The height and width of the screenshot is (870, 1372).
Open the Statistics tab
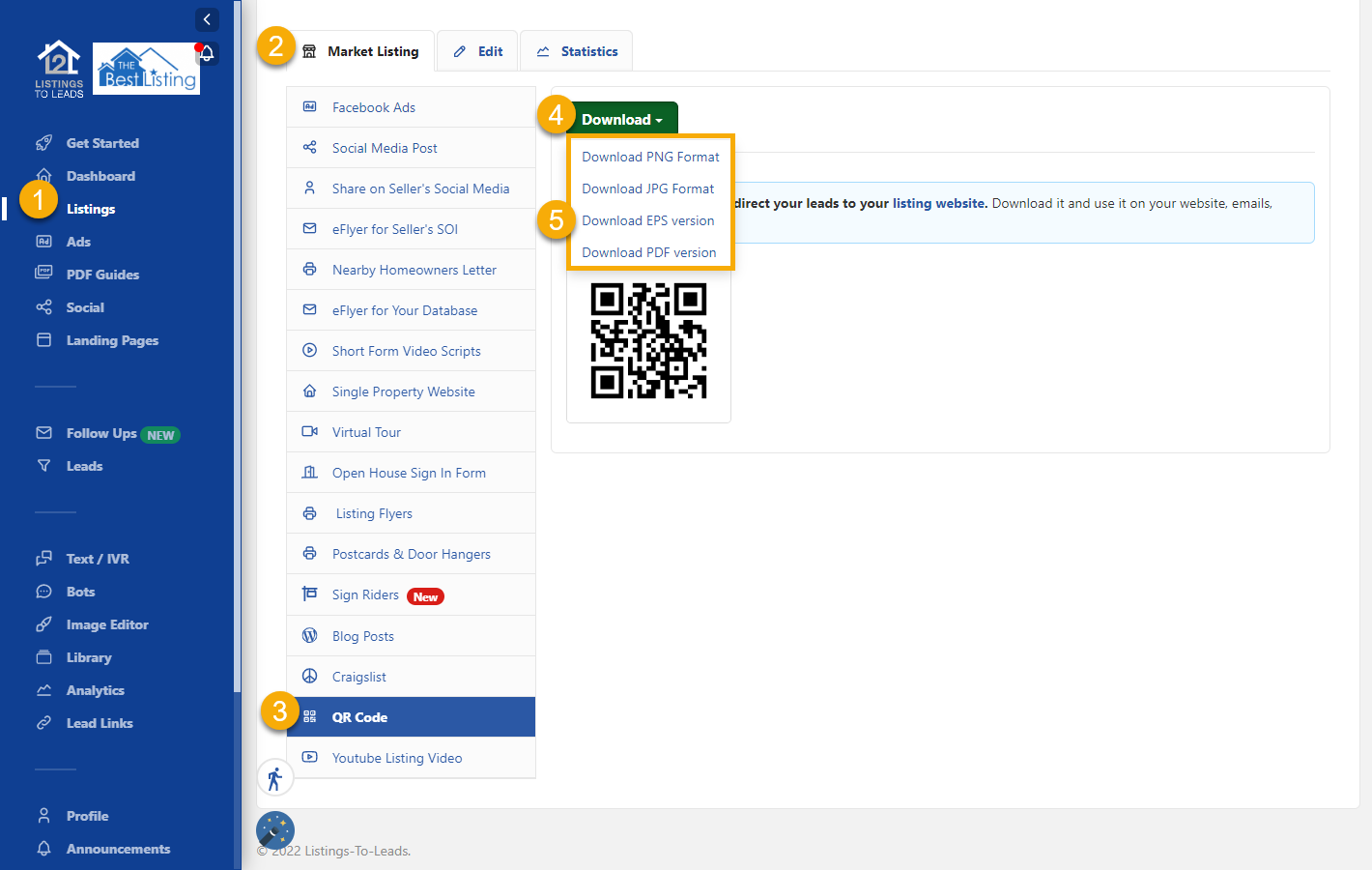[x=577, y=50]
